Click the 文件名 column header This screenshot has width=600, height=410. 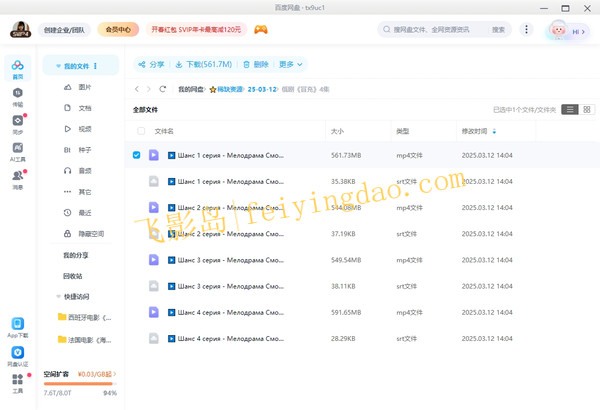click(x=164, y=131)
